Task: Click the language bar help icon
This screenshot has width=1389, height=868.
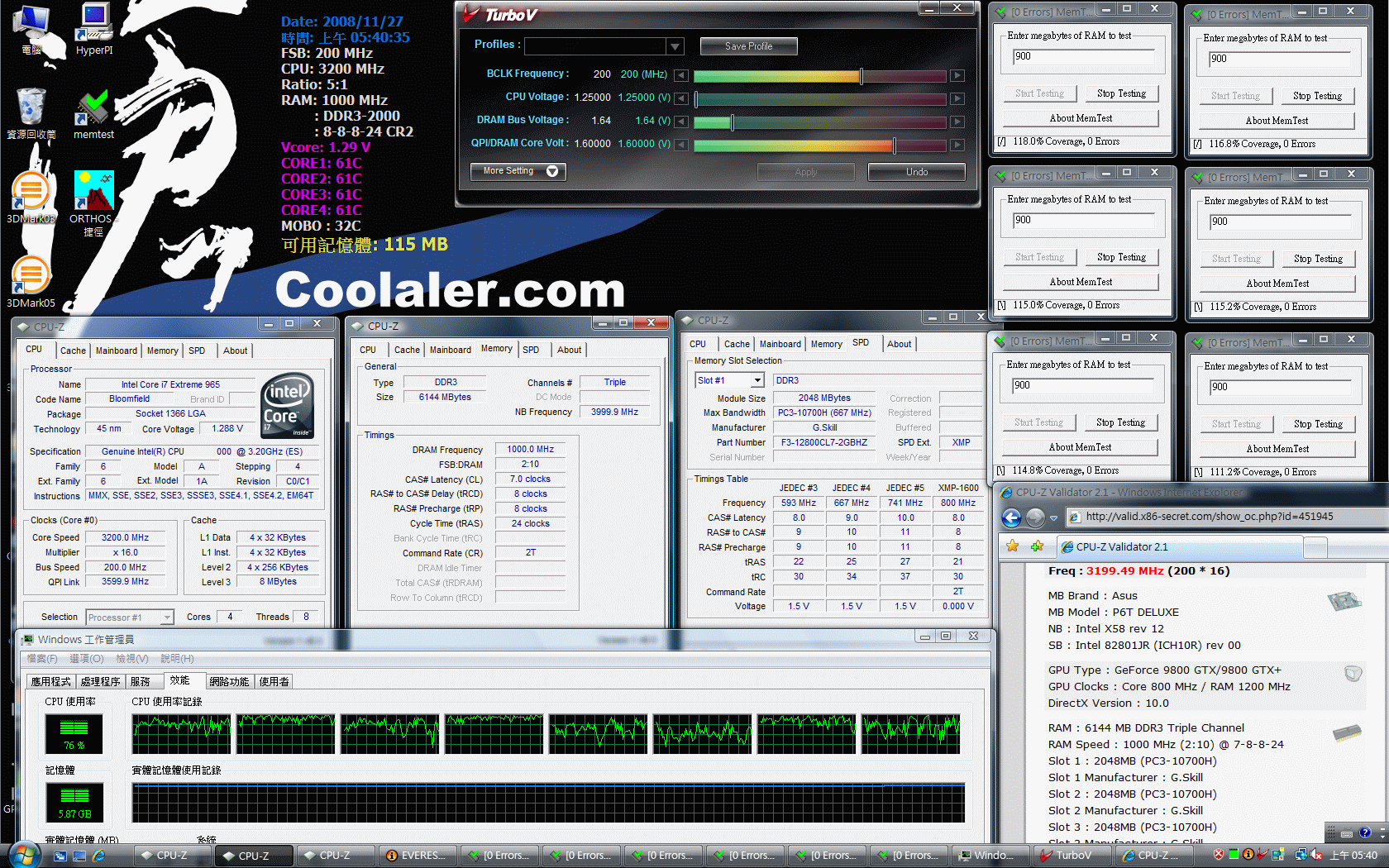Action: 1364,832
